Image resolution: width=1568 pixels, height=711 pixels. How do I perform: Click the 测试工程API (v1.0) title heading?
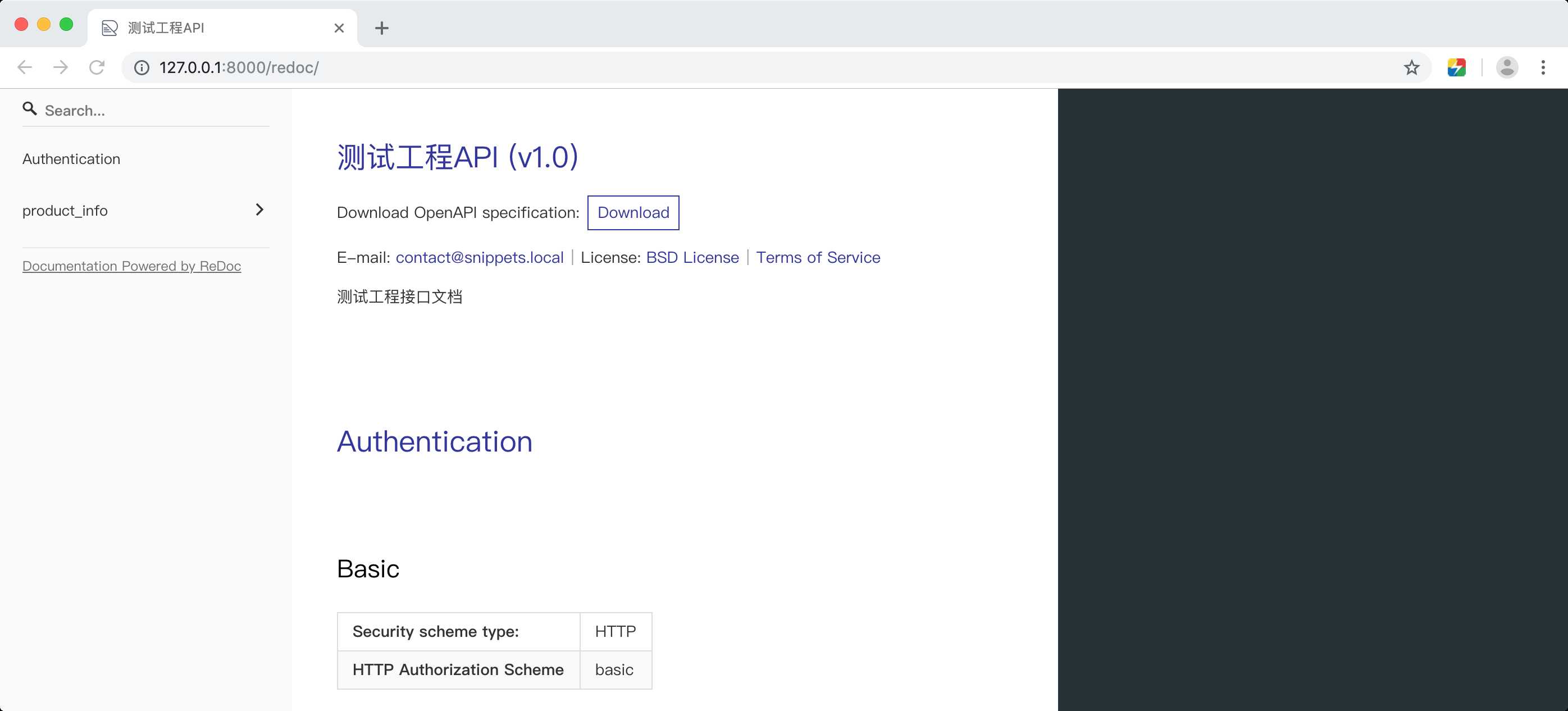click(x=457, y=157)
